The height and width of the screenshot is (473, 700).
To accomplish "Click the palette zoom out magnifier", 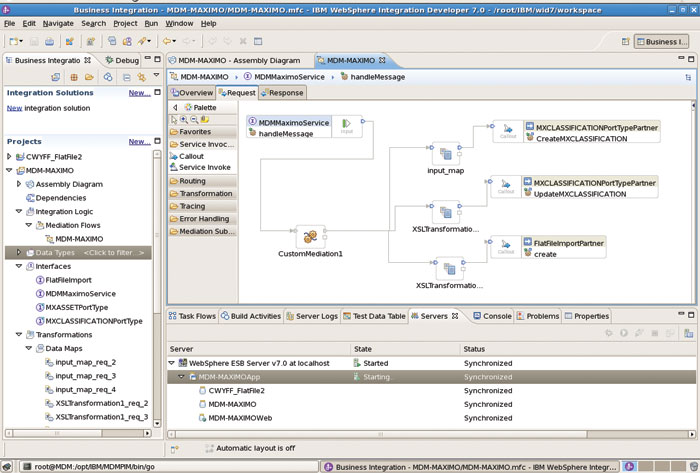I will (x=194, y=120).
